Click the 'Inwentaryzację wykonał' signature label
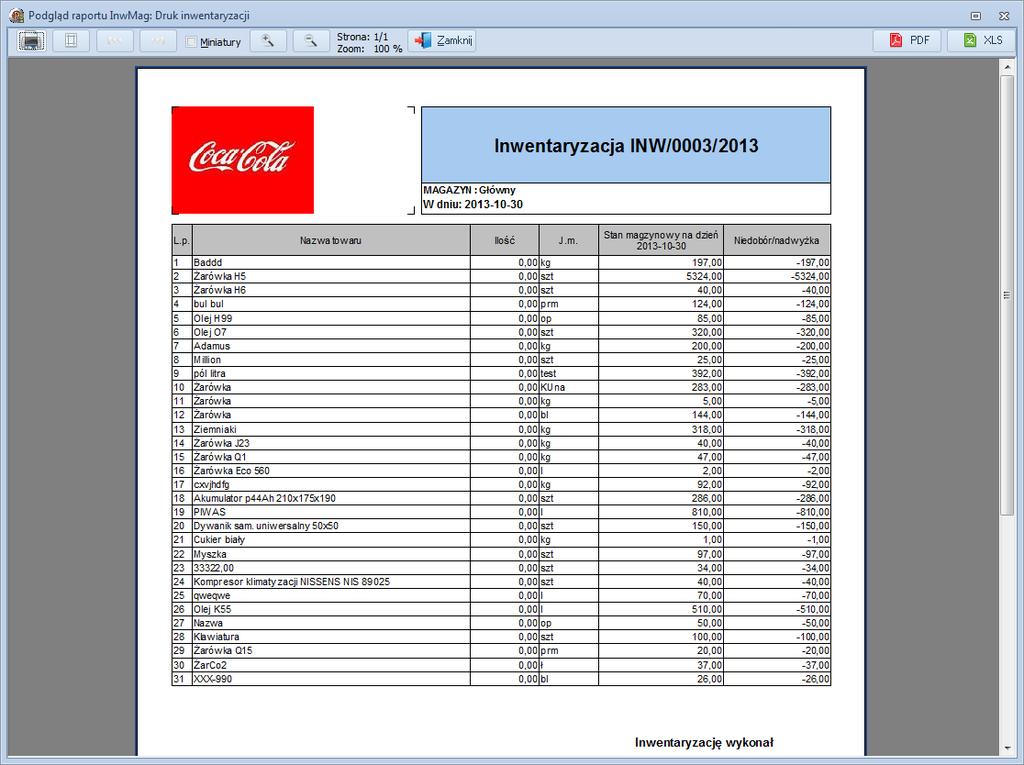This screenshot has height=765, width=1024. [x=704, y=742]
